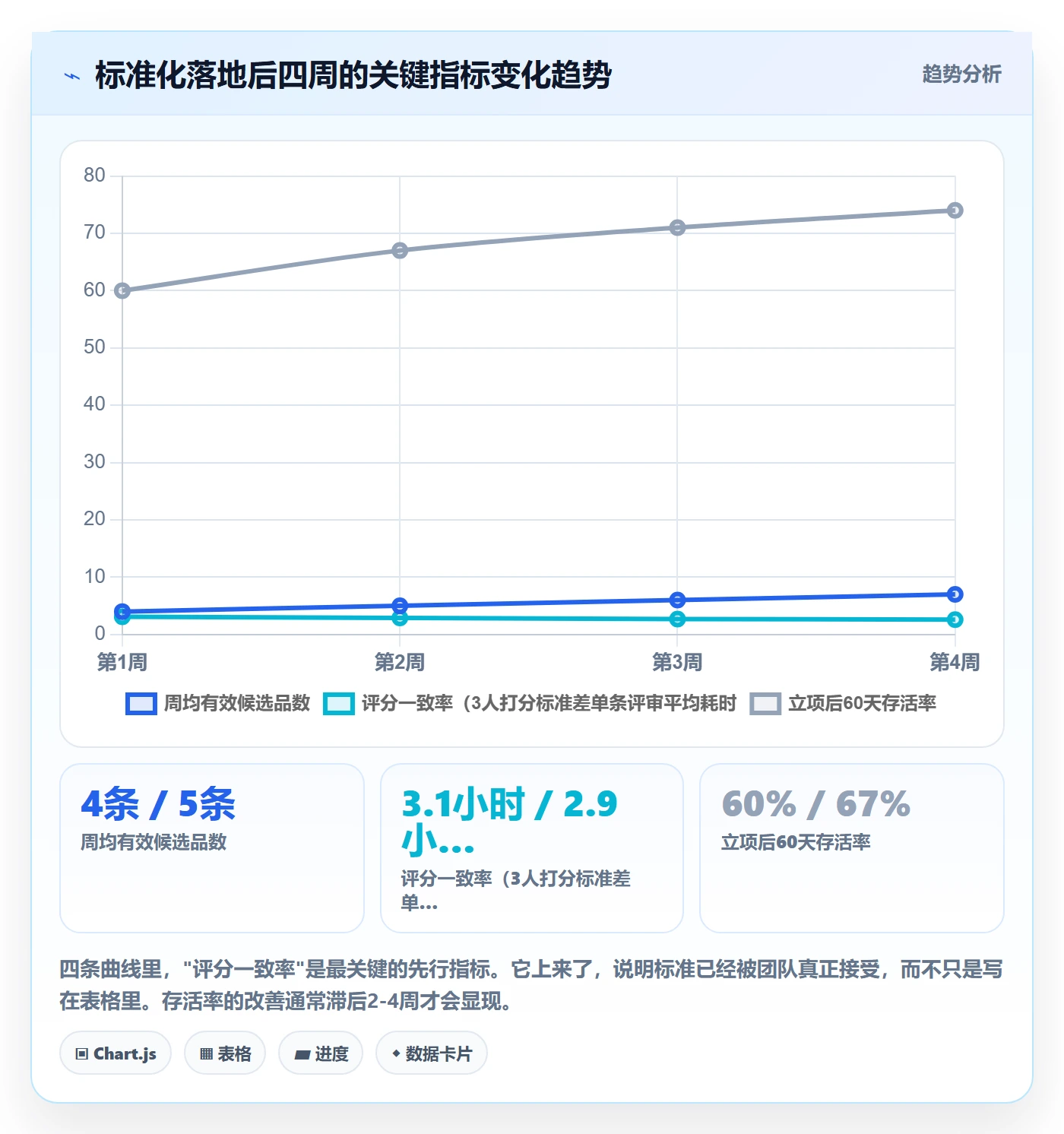Screen dimensions: 1064x1134
Task: Toggle the cyan 评分一致率 legend swatch
Action: tap(339, 704)
